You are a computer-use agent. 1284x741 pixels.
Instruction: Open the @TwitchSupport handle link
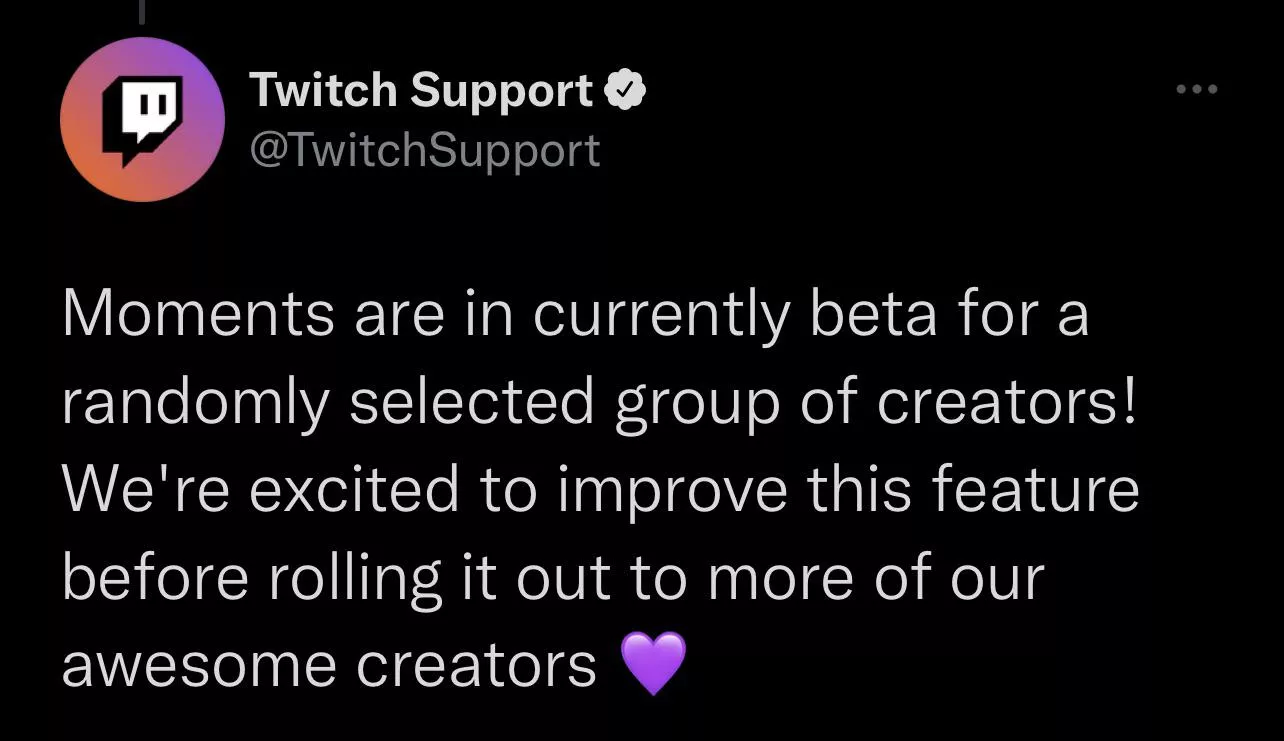[424, 150]
